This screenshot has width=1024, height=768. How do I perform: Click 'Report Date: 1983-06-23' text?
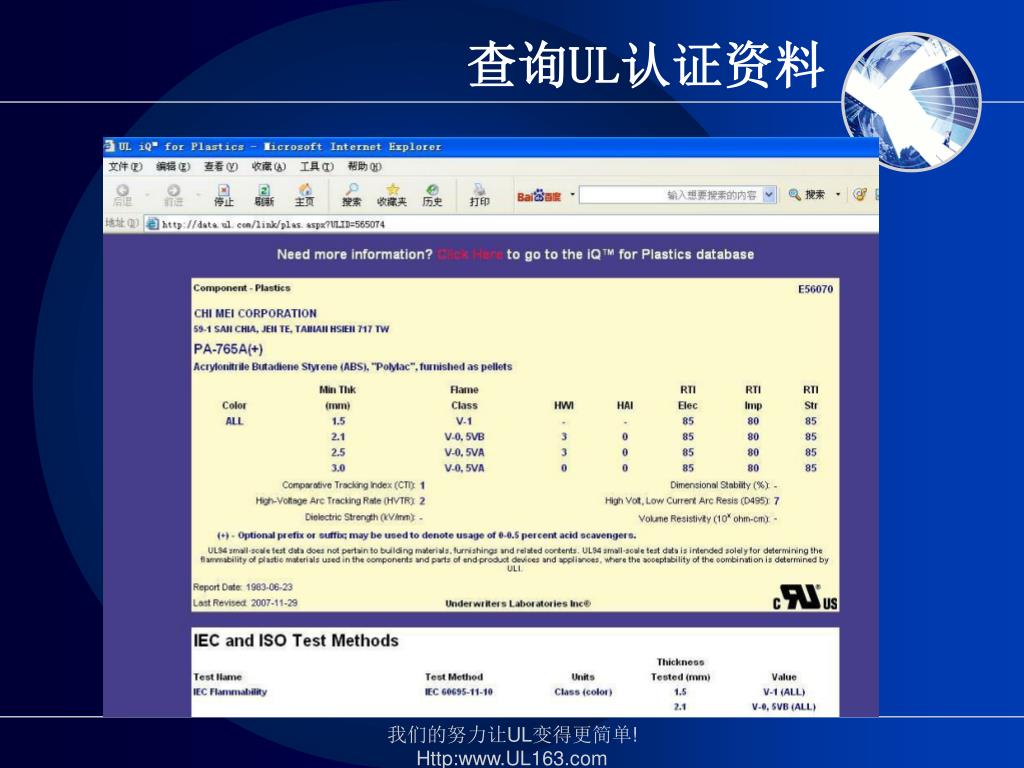(243, 587)
